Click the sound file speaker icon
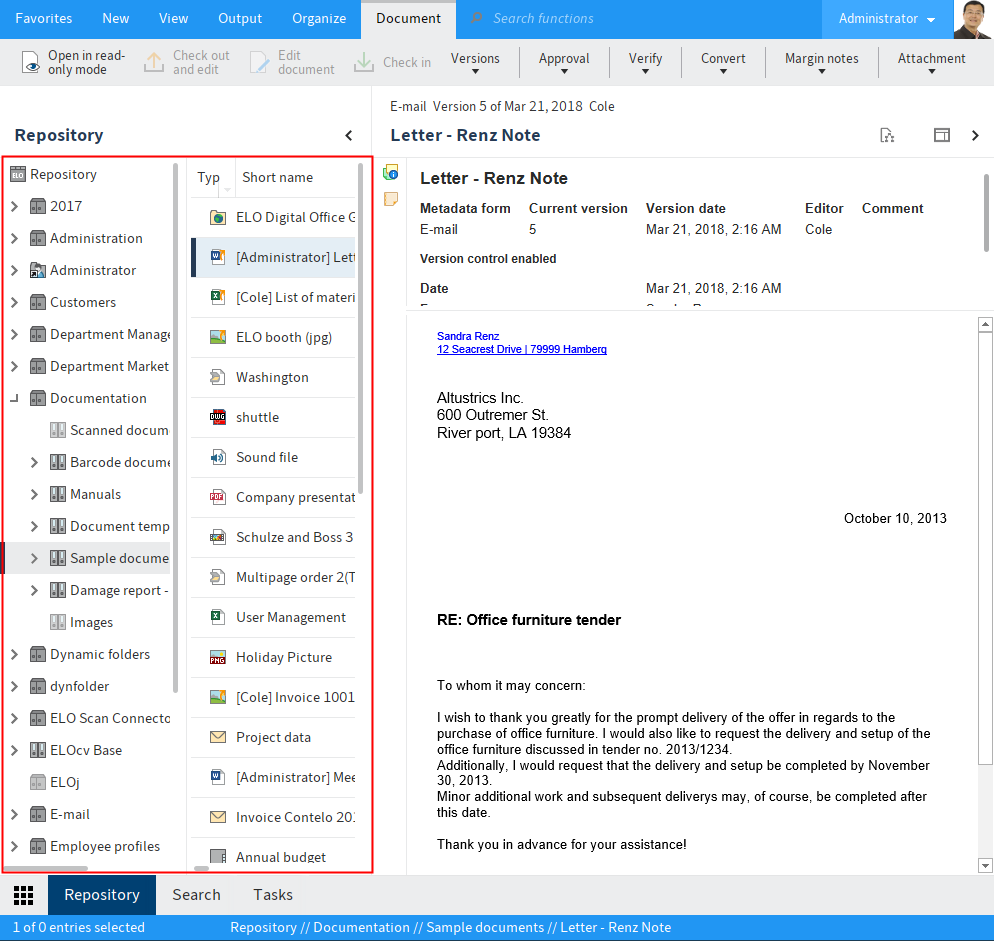Viewport: 994px width, 941px height. point(217,457)
